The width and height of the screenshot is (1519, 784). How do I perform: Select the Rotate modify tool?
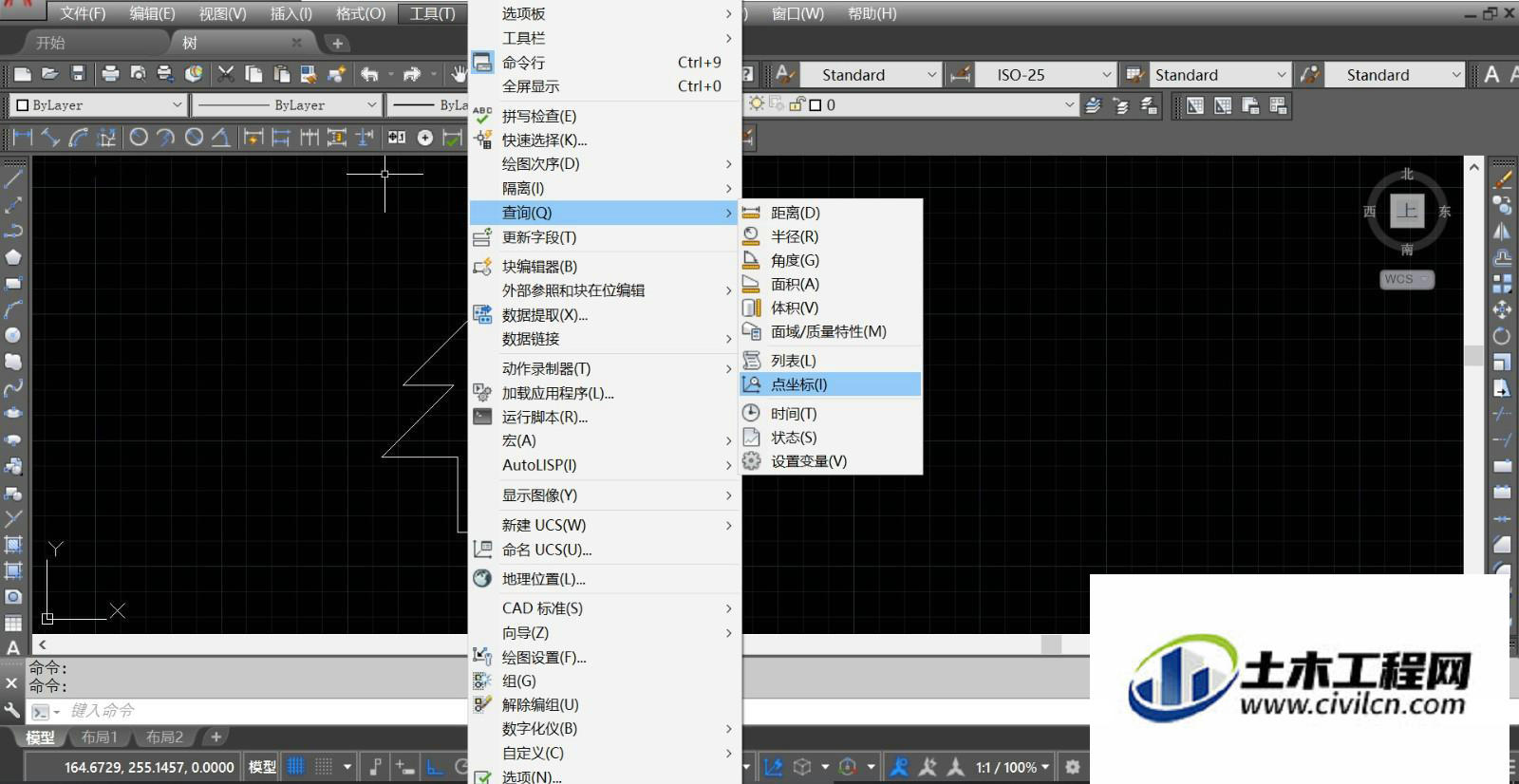[x=1502, y=336]
